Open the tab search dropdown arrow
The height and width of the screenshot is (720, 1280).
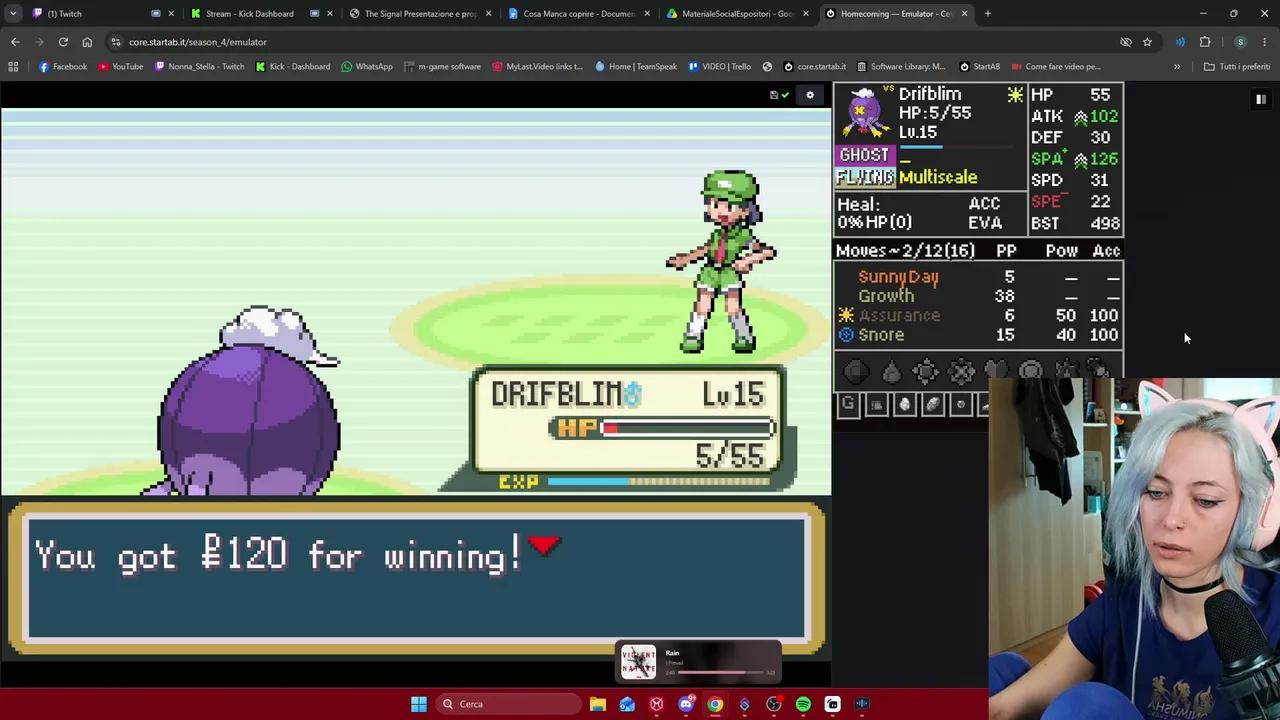point(12,13)
